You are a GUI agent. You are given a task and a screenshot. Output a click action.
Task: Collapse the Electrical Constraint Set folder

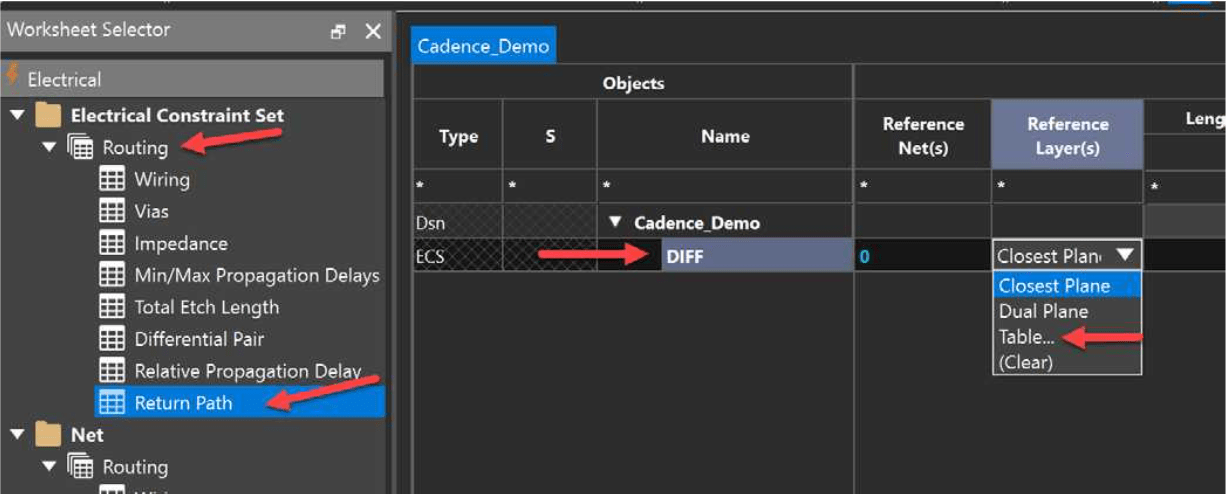click(16, 116)
